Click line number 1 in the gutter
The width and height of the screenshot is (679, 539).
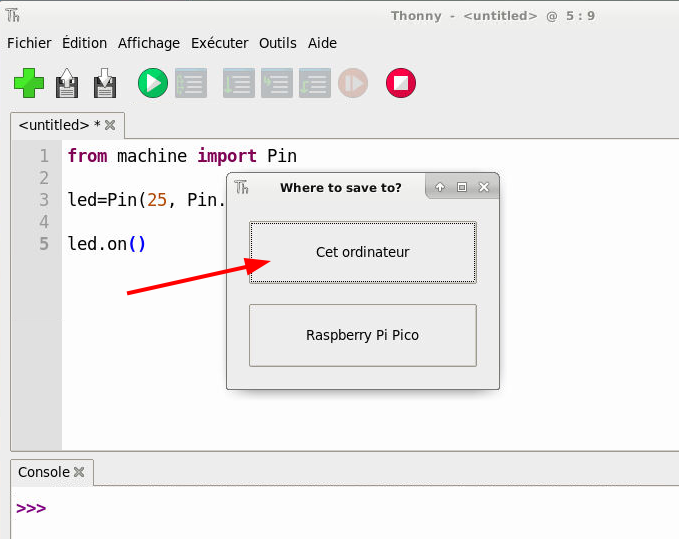tap(44, 155)
